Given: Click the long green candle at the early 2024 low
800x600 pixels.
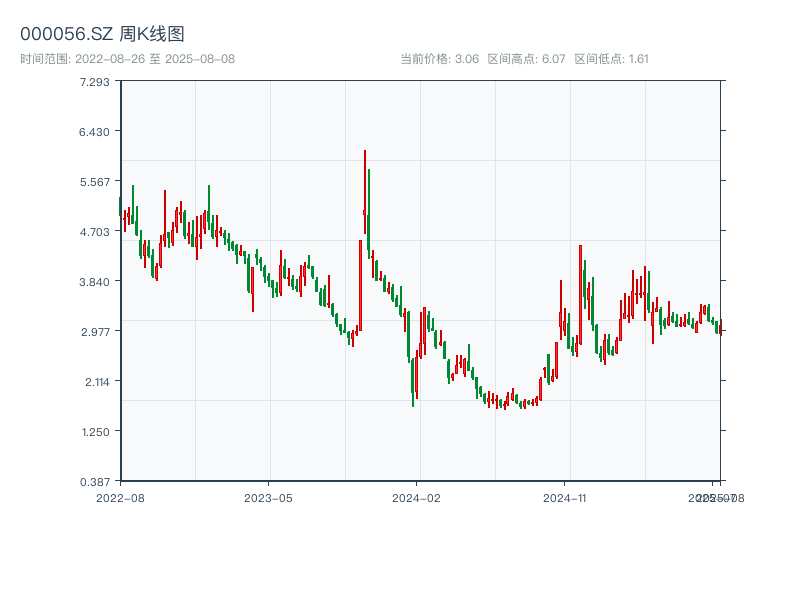Looking at the screenshot, I should (413, 382).
